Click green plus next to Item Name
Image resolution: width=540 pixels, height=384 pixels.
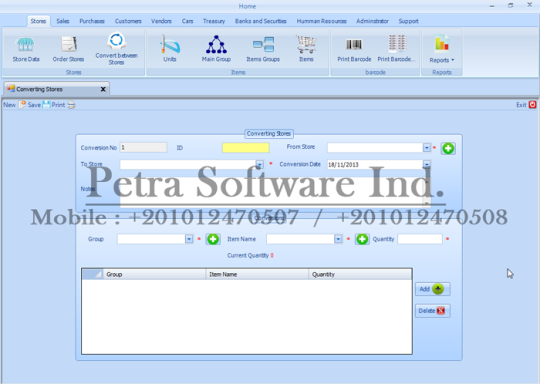point(362,239)
